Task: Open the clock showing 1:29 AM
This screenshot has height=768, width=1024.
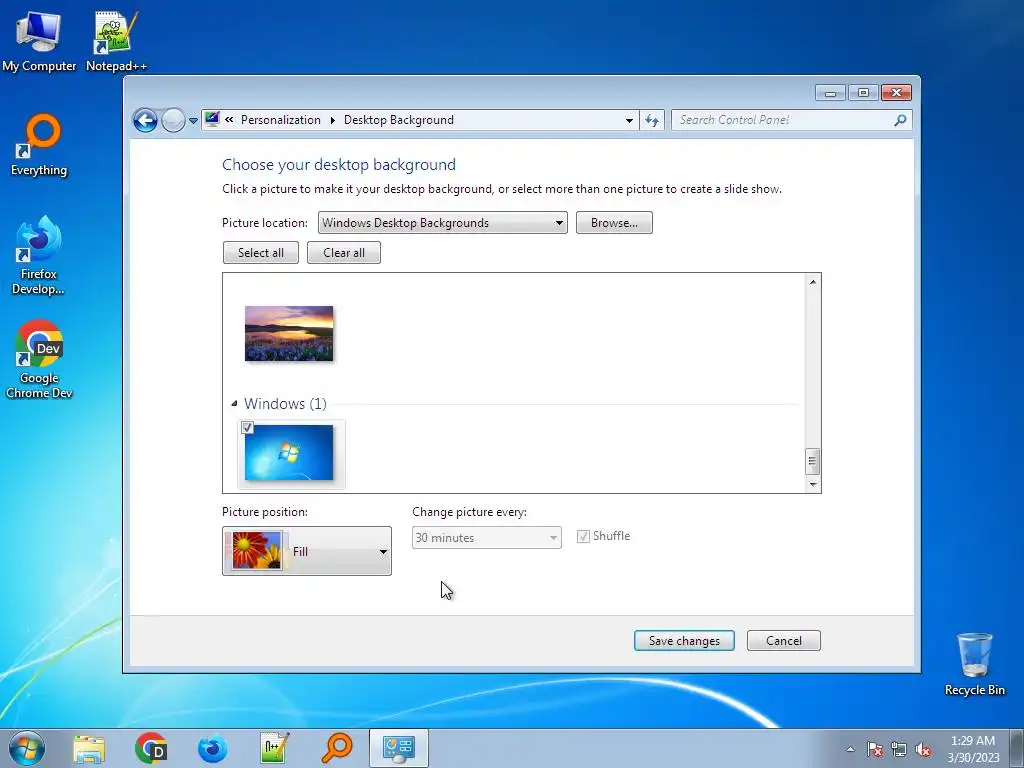Action: [973, 748]
